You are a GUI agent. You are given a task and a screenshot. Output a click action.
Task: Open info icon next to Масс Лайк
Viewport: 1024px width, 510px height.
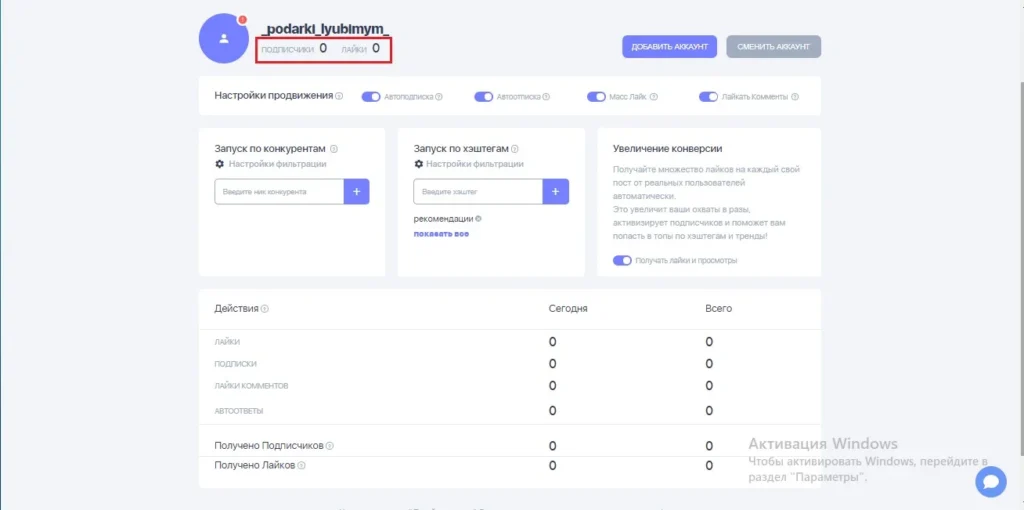(654, 97)
